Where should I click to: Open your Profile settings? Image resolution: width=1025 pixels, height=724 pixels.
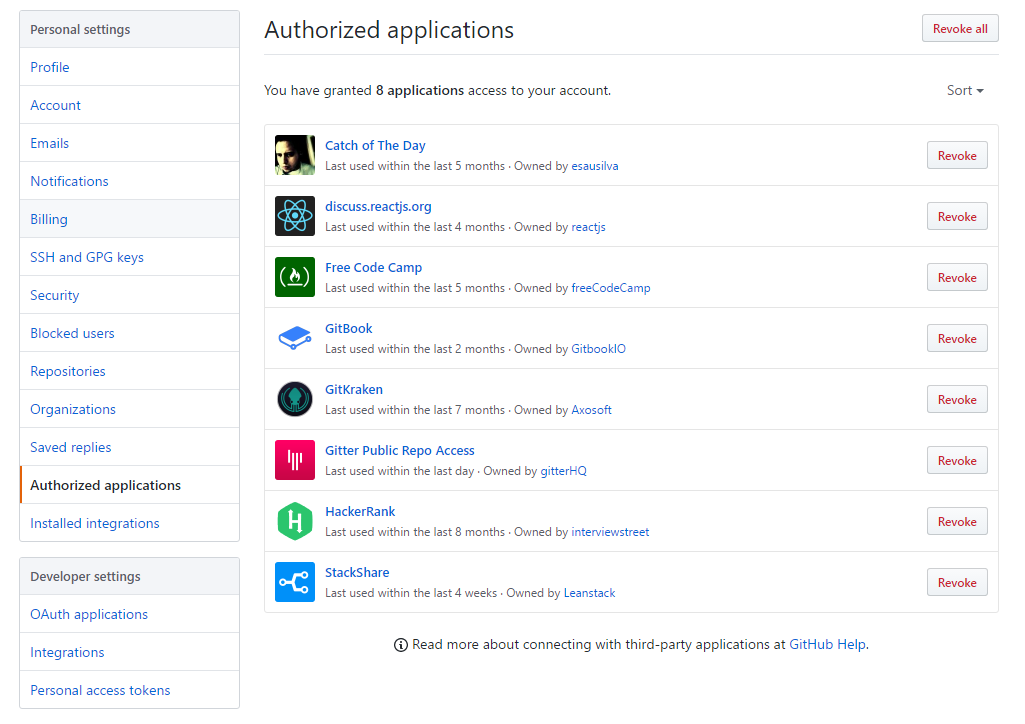[49, 67]
